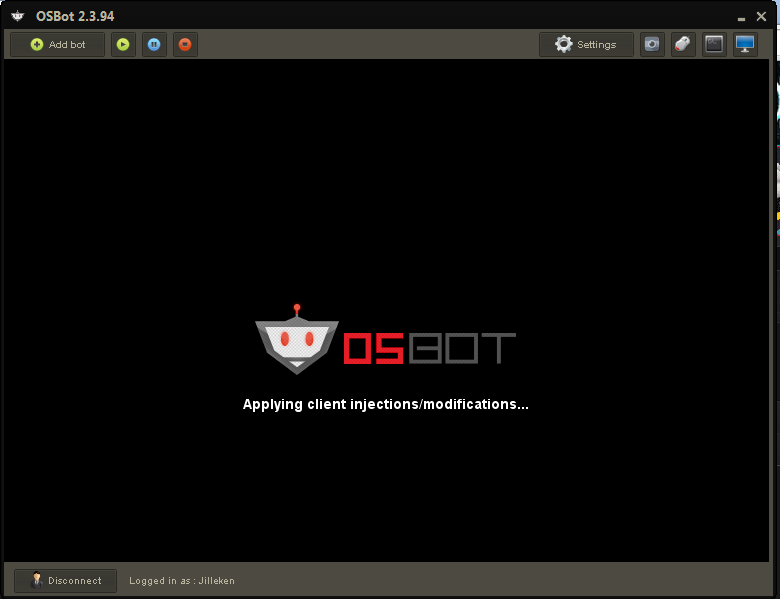Close the OSBot window
The height and width of the screenshot is (599, 780).
point(761,16)
